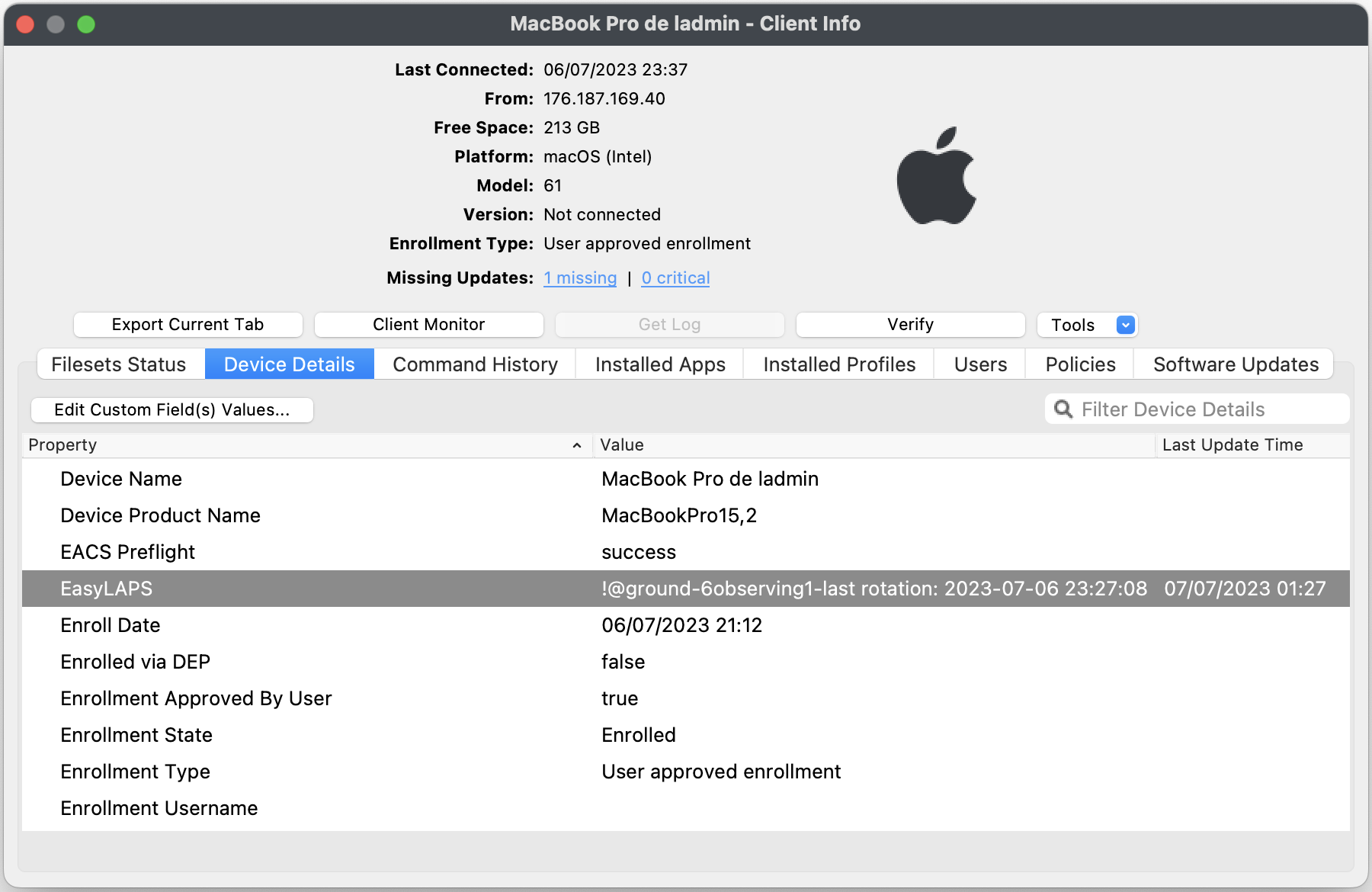Click Export Current Tab button
The height and width of the screenshot is (892, 1372).
pyautogui.click(x=188, y=325)
